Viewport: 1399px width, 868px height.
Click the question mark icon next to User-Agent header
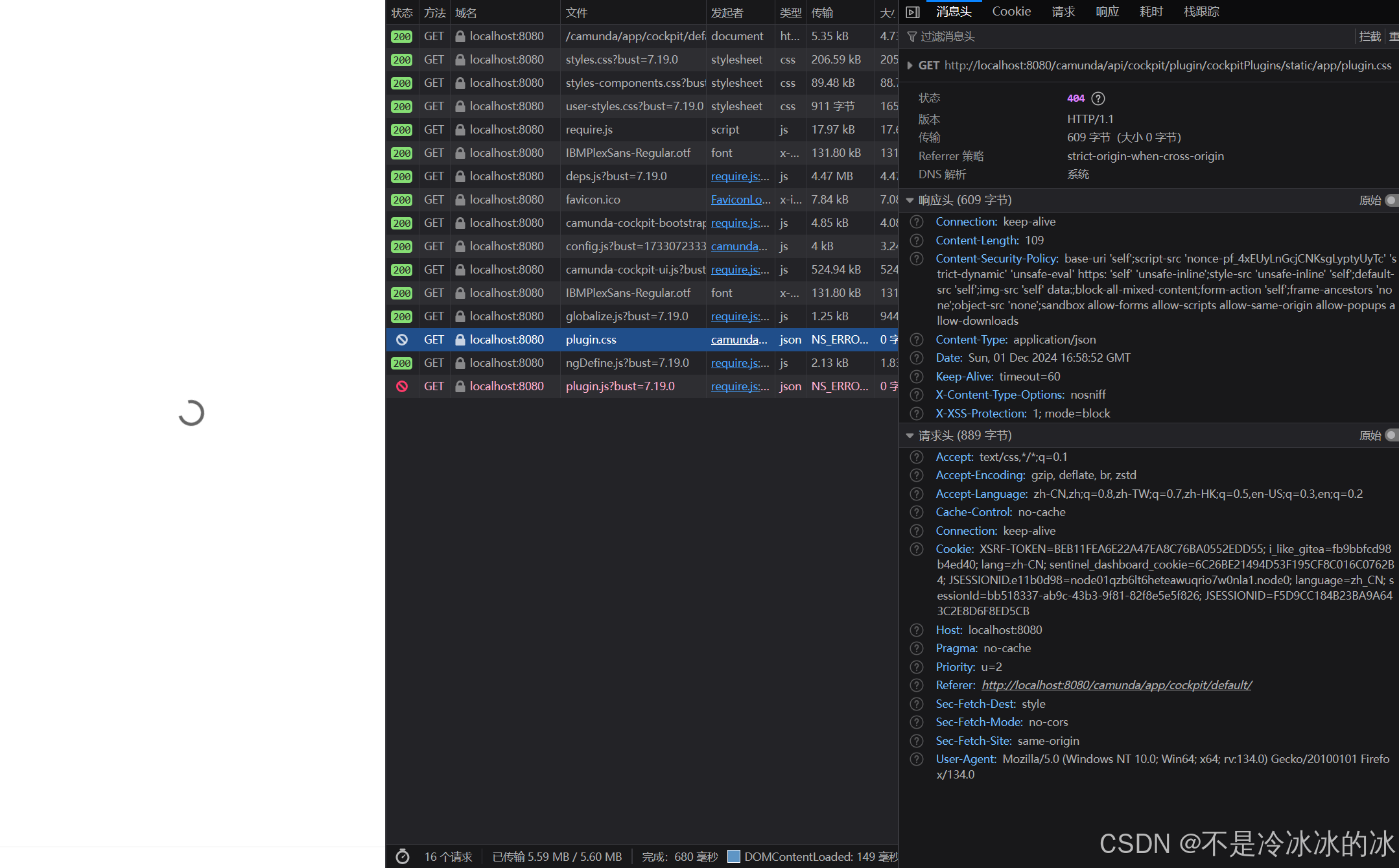click(916, 759)
